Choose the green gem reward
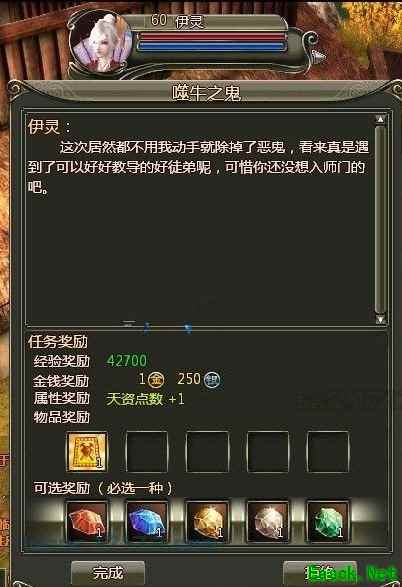Viewport: 402px width, 587px height. coord(328,522)
